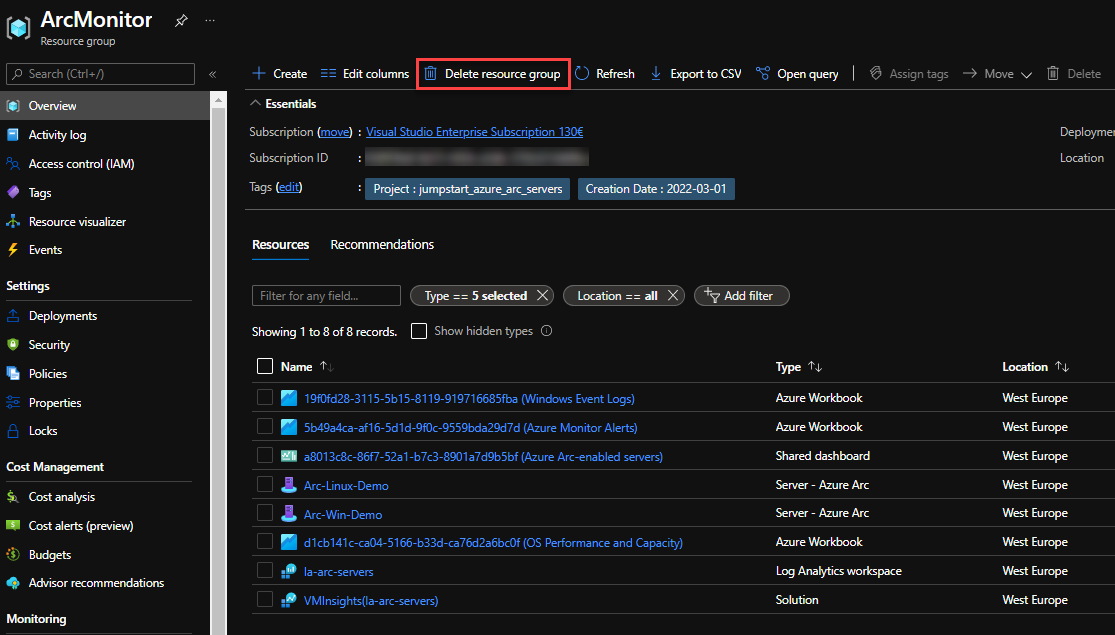Select the Arc-Win-Demo row checkbox

click(x=265, y=513)
